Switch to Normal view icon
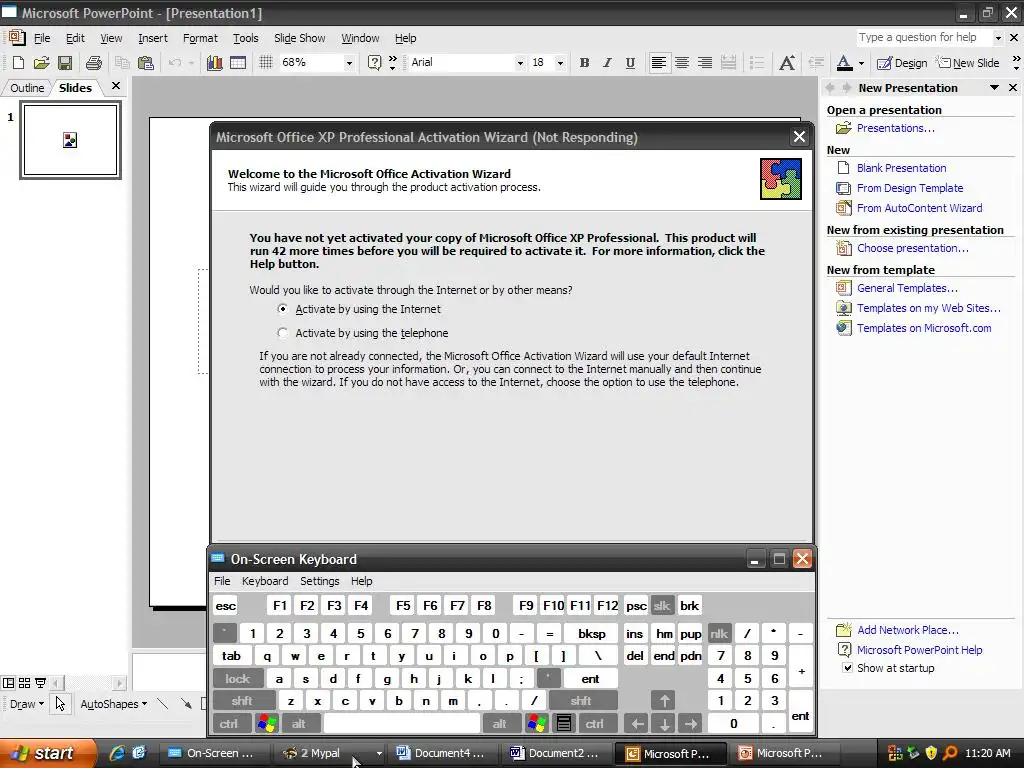Screen dimensions: 1024x768 point(8,683)
